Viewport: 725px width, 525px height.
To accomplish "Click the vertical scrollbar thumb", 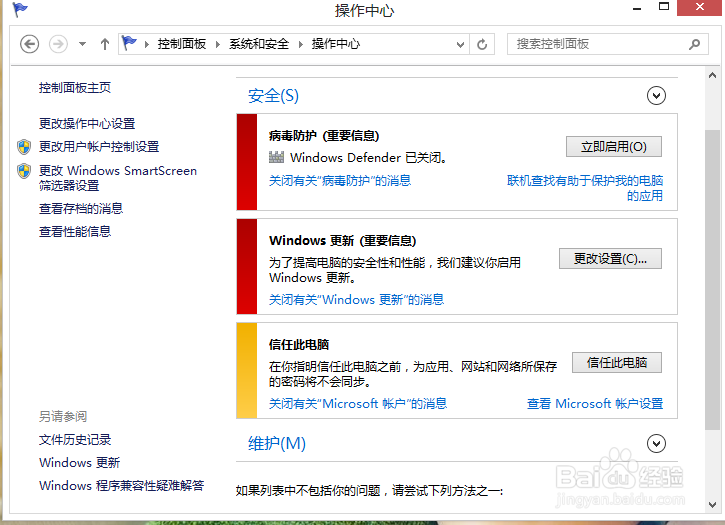I will pos(712,280).
